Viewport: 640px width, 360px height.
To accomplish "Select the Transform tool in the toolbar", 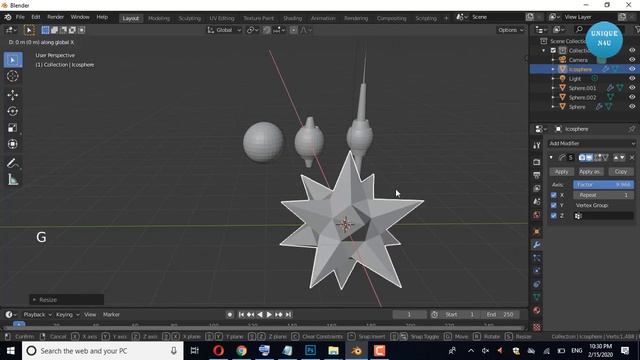I will pyautogui.click(x=13, y=144).
